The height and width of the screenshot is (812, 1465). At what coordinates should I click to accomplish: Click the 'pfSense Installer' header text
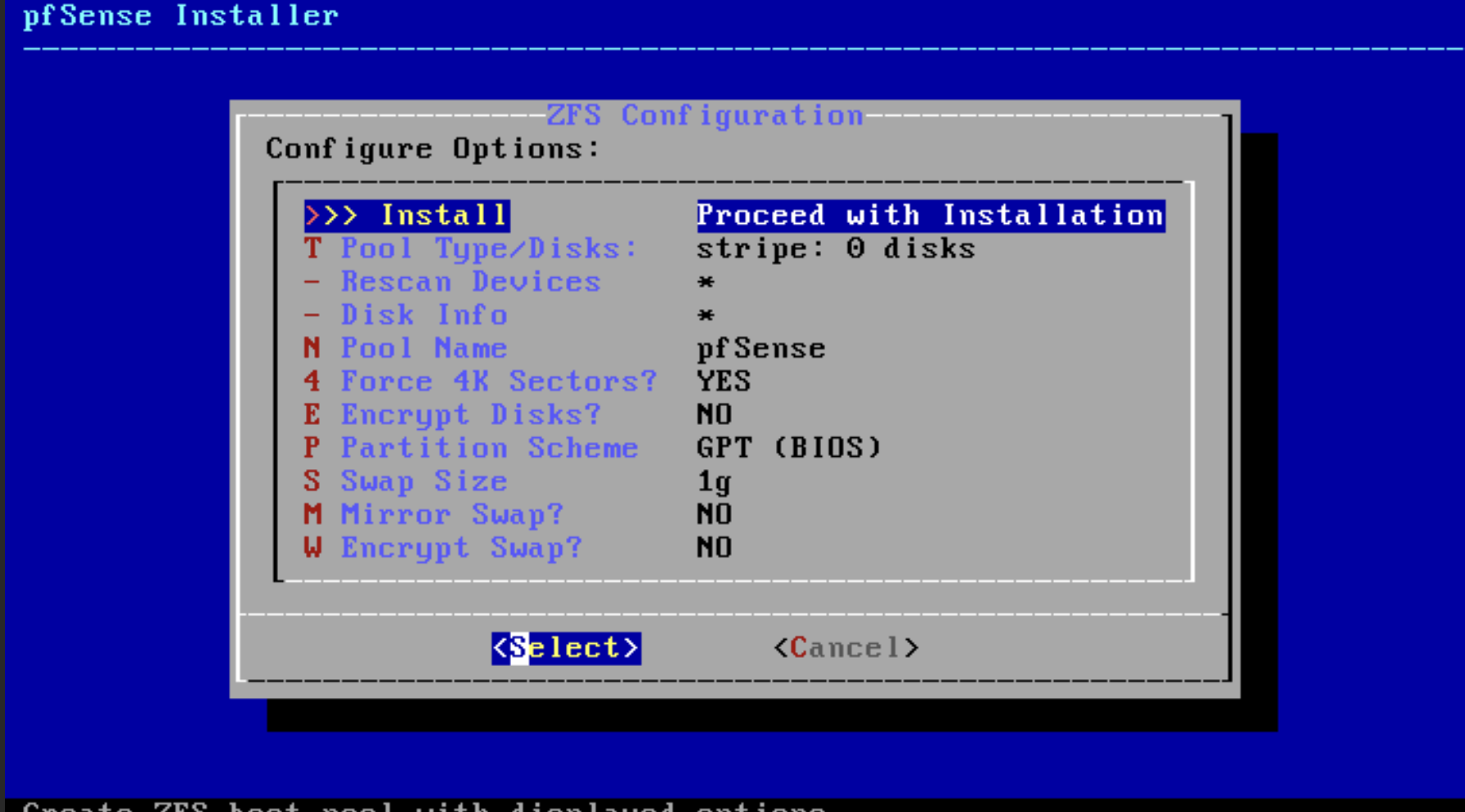181,16
